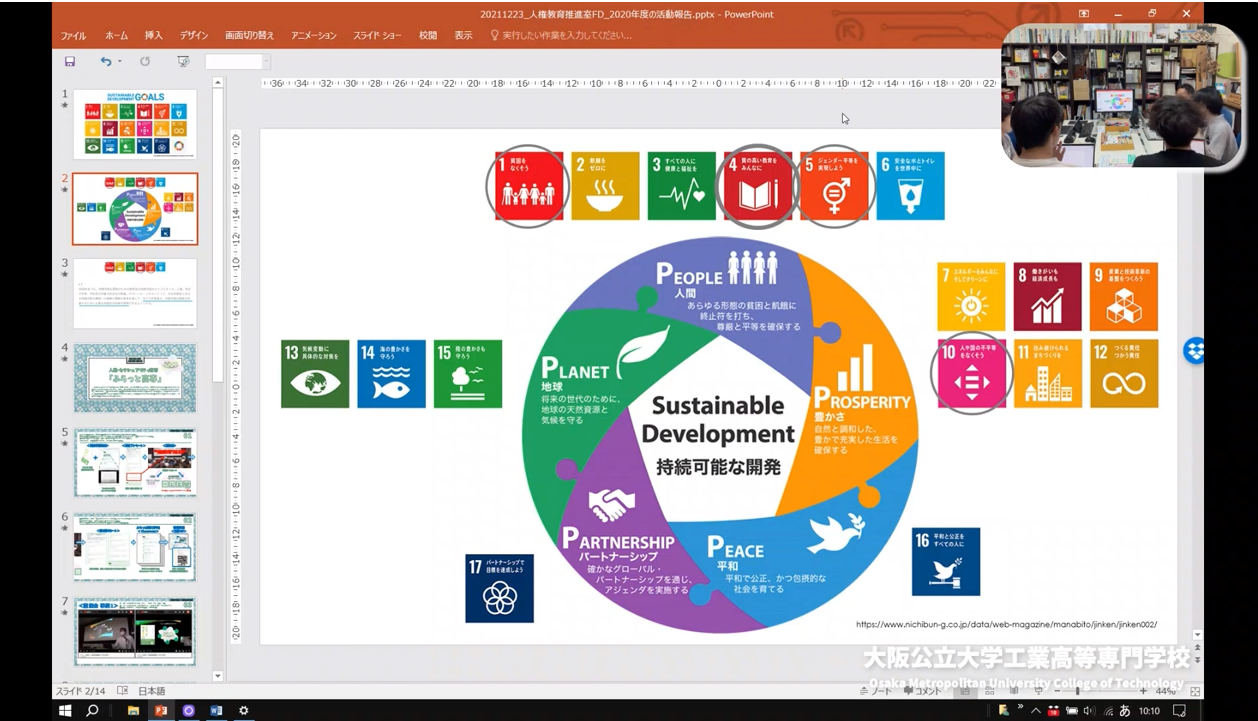This screenshot has height=721, width=1258.
Task: Click SDG goal 13 climate action eye icon
Action: click(315, 374)
